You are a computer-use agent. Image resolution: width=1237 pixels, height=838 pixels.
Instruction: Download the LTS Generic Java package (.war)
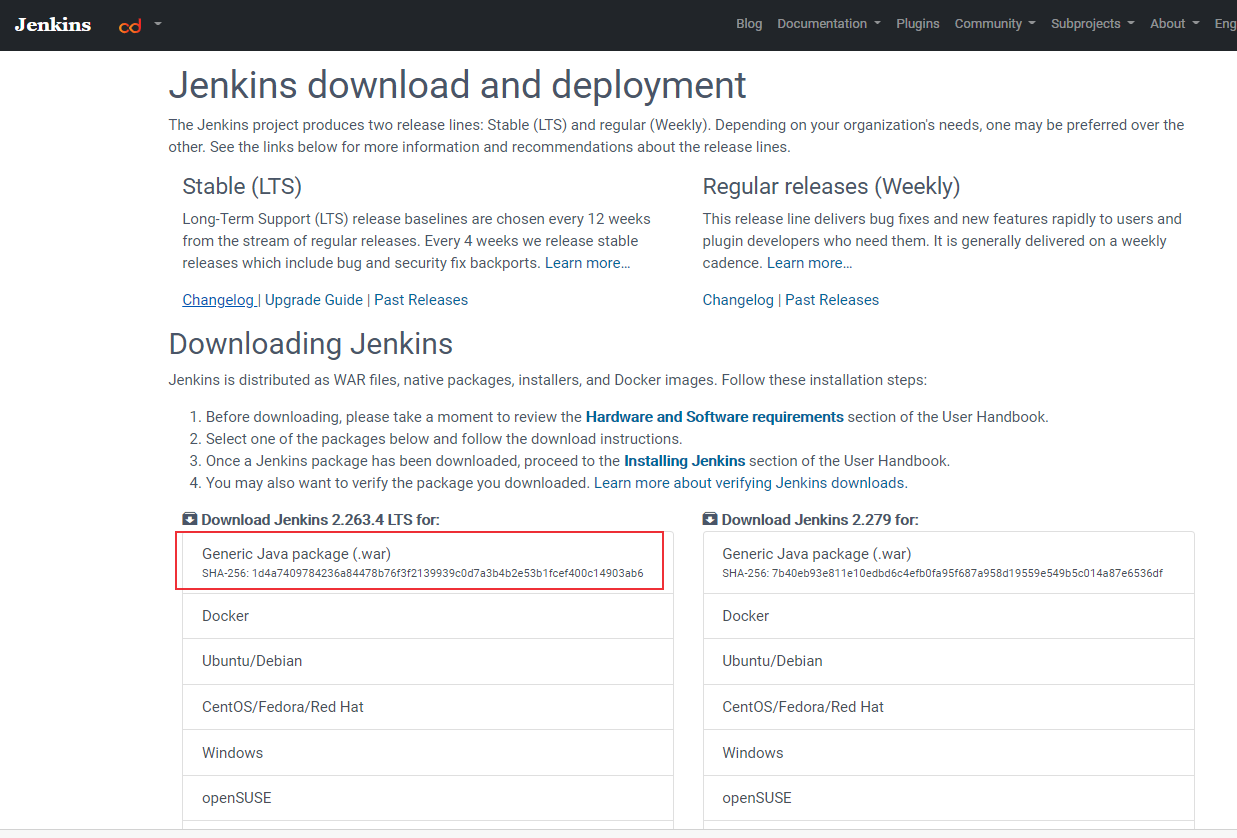428,562
